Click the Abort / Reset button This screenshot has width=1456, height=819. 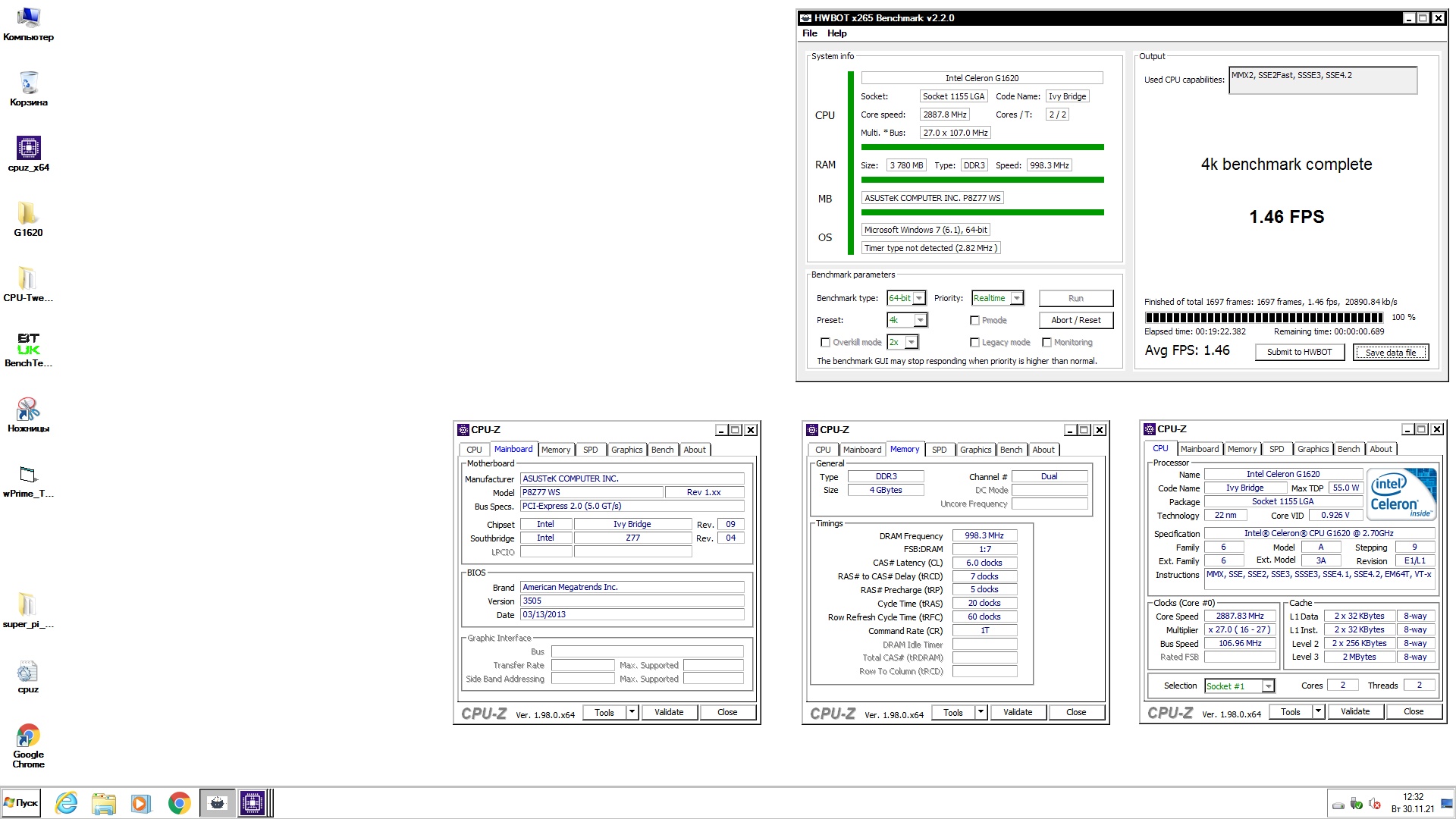[x=1075, y=321]
